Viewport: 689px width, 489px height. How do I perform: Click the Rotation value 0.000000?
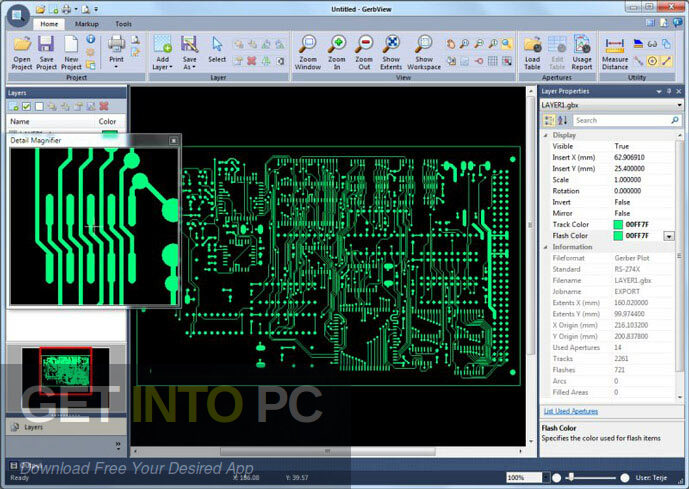tap(627, 191)
